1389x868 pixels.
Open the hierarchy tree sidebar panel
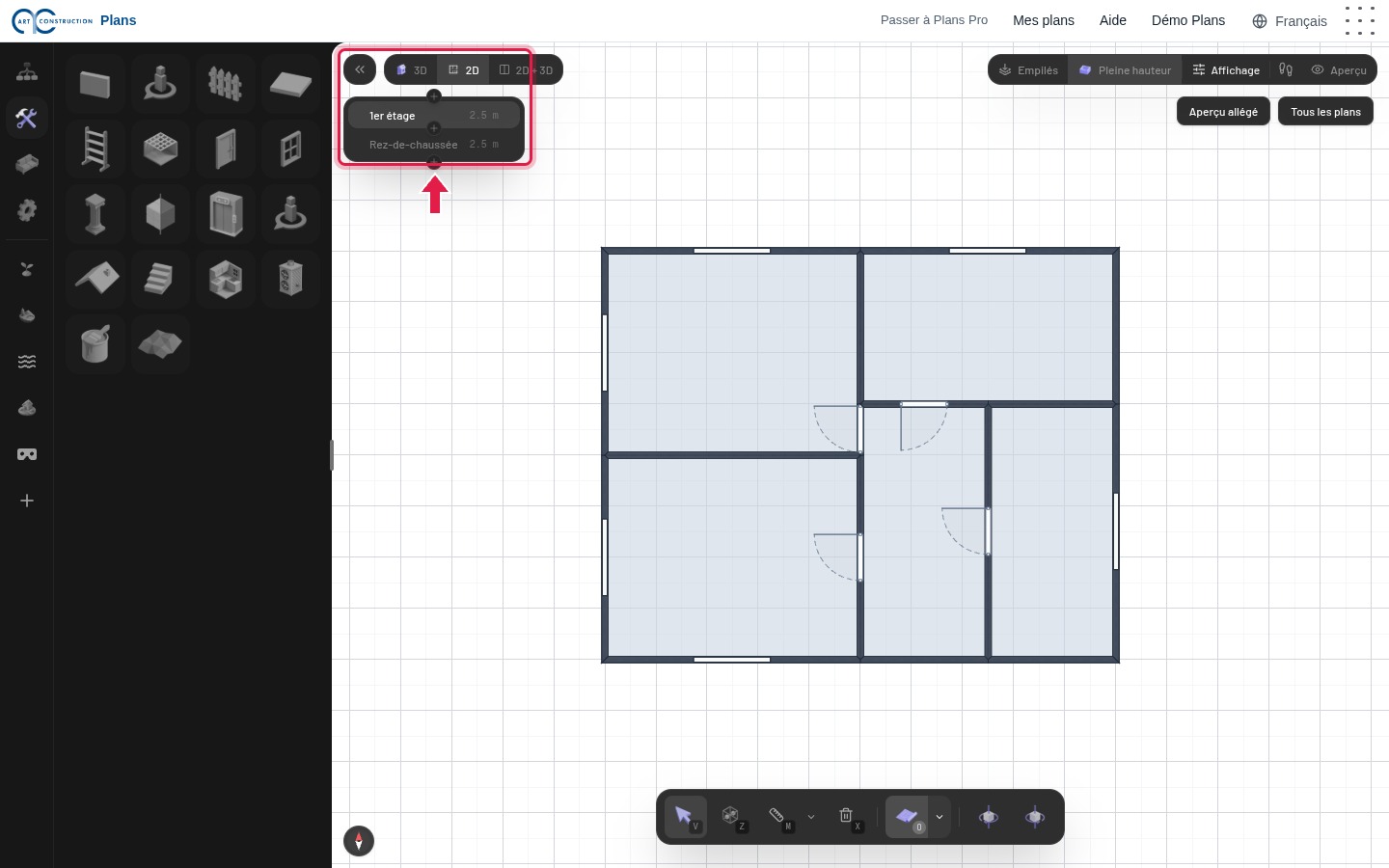tap(27, 72)
